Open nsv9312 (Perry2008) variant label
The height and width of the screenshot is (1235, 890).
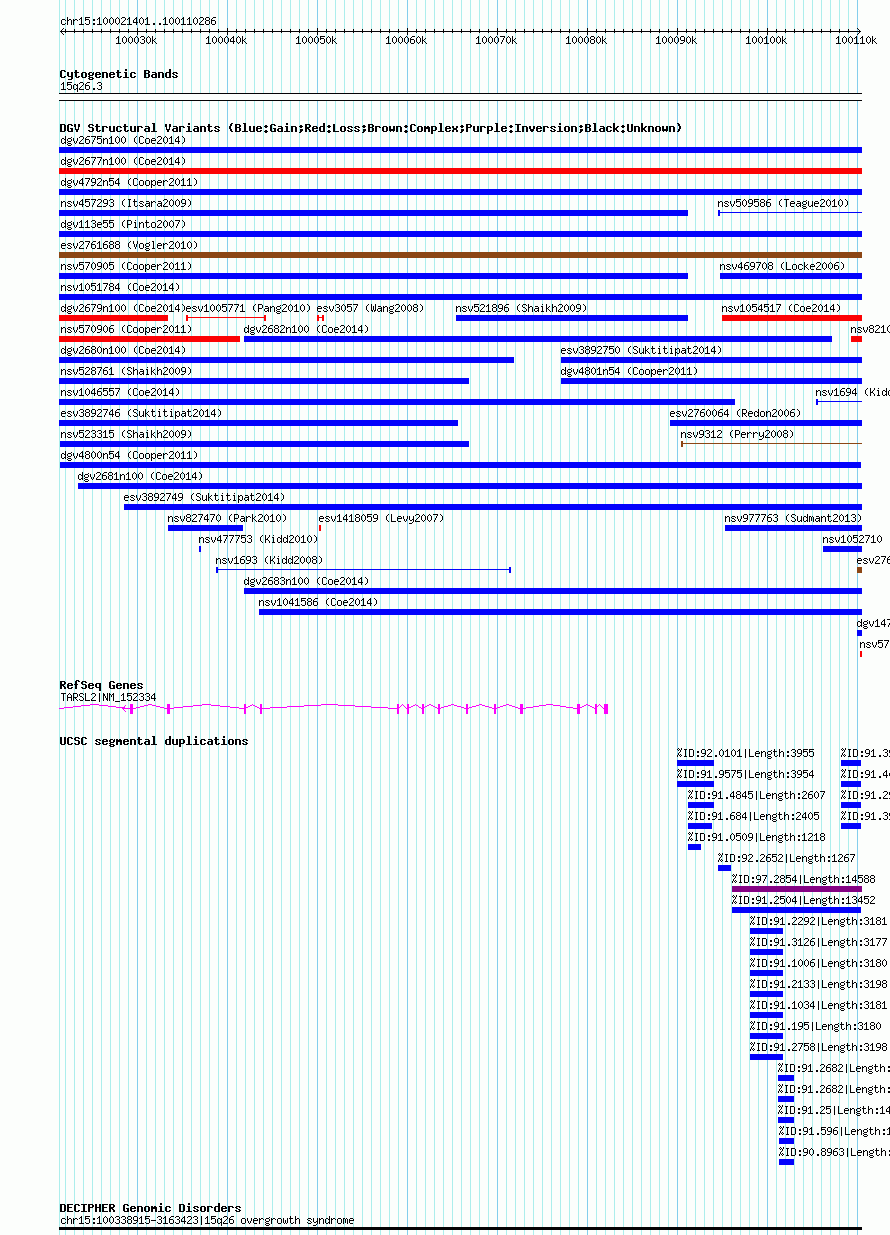737,434
